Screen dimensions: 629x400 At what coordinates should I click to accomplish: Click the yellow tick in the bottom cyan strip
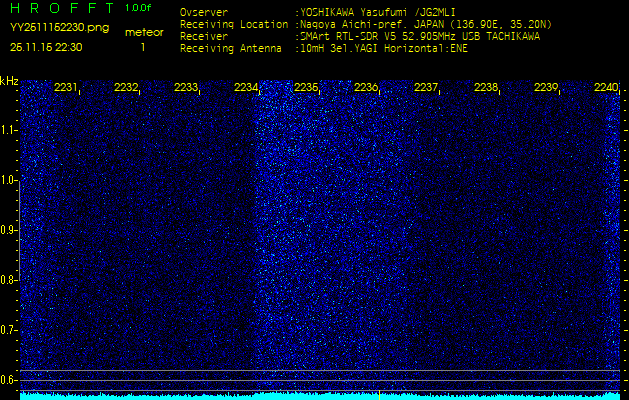(379, 395)
